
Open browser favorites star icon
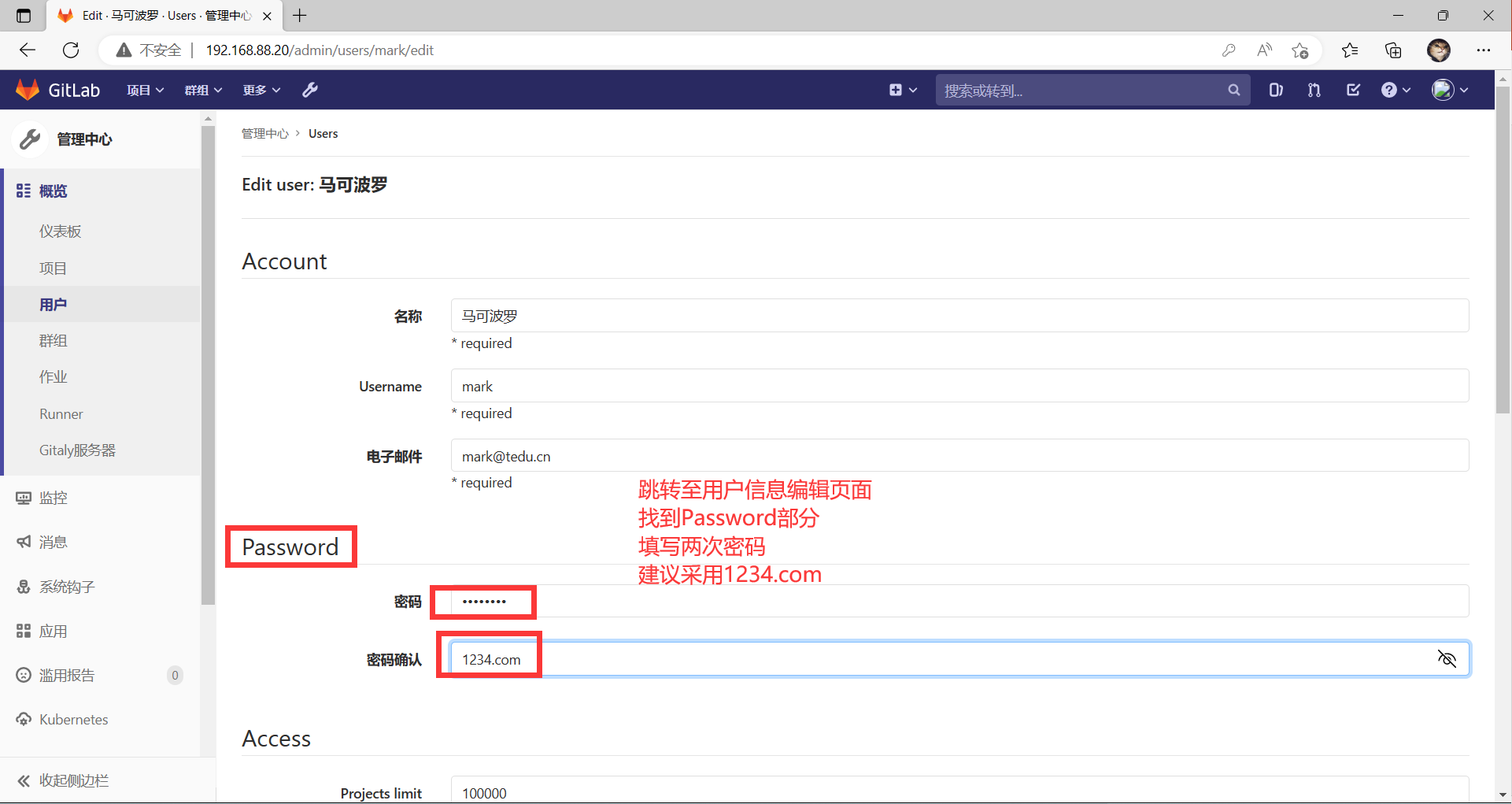(x=1350, y=50)
